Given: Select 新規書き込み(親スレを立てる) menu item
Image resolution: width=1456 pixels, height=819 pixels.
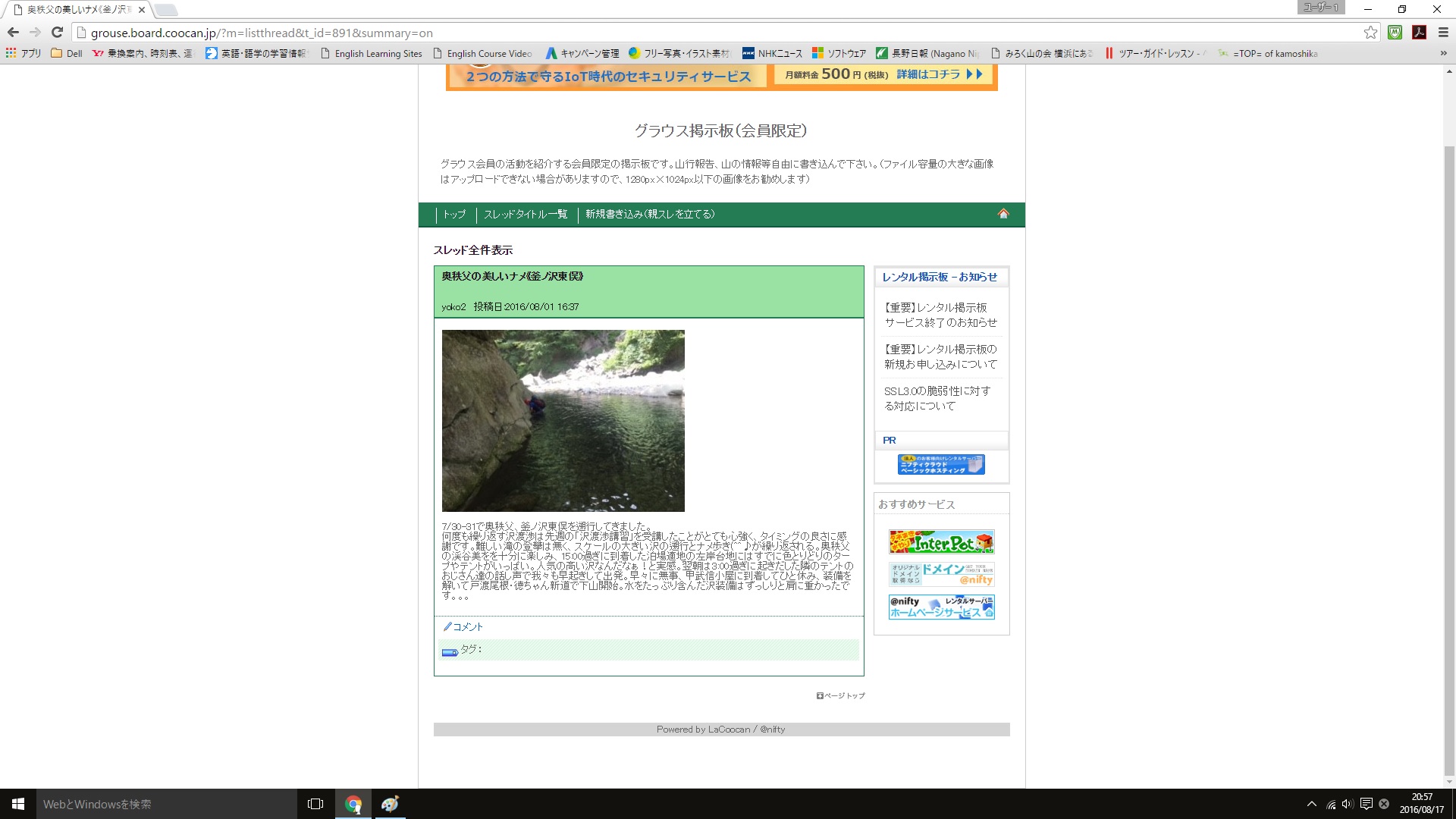Looking at the screenshot, I should (650, 215).
